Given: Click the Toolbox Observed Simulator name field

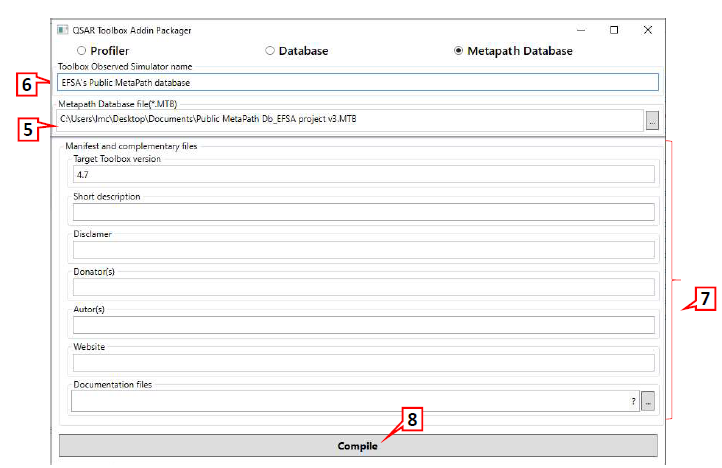Looking at the screenshot, I should pyautogui.click(x=358, y=82).
